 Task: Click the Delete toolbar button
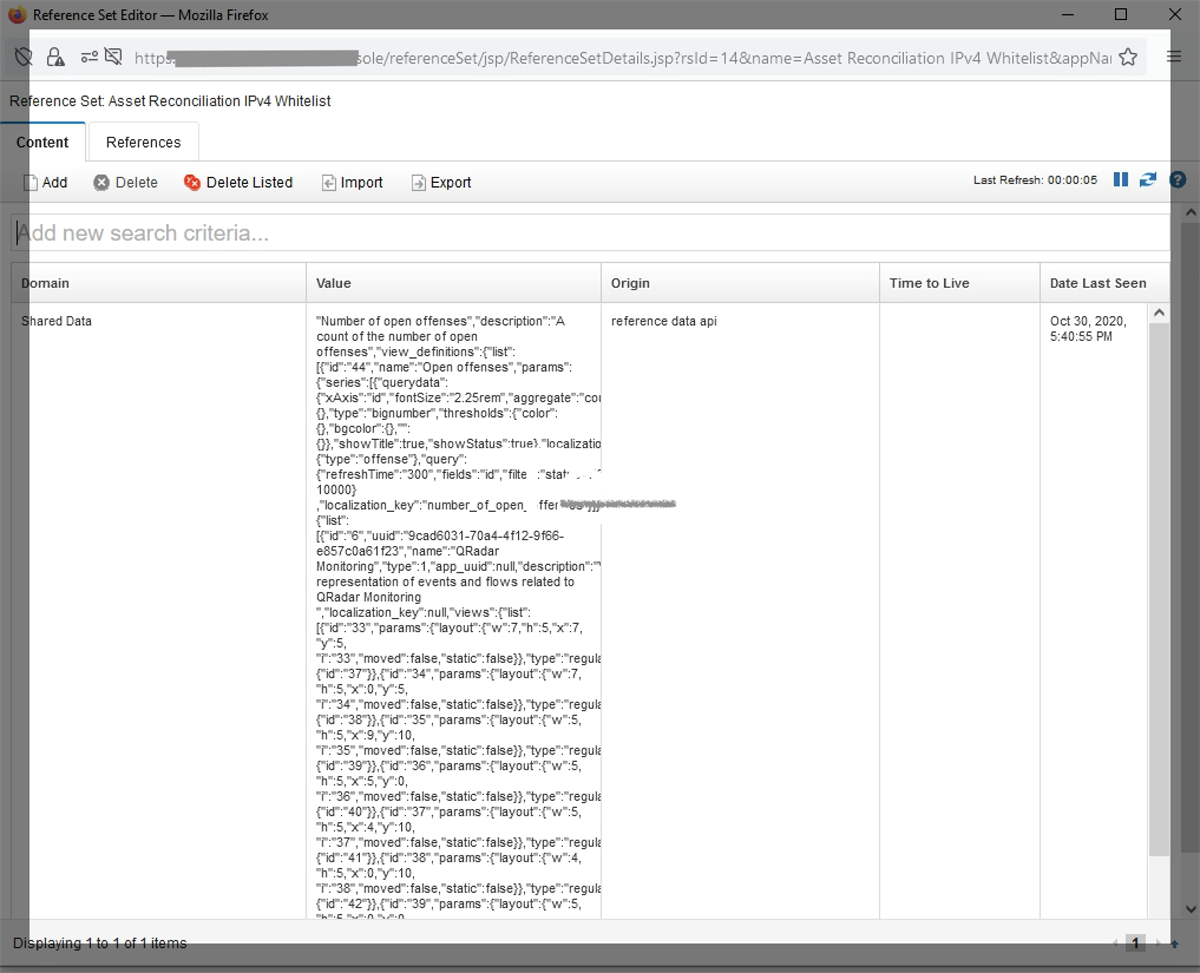[126, 182]
